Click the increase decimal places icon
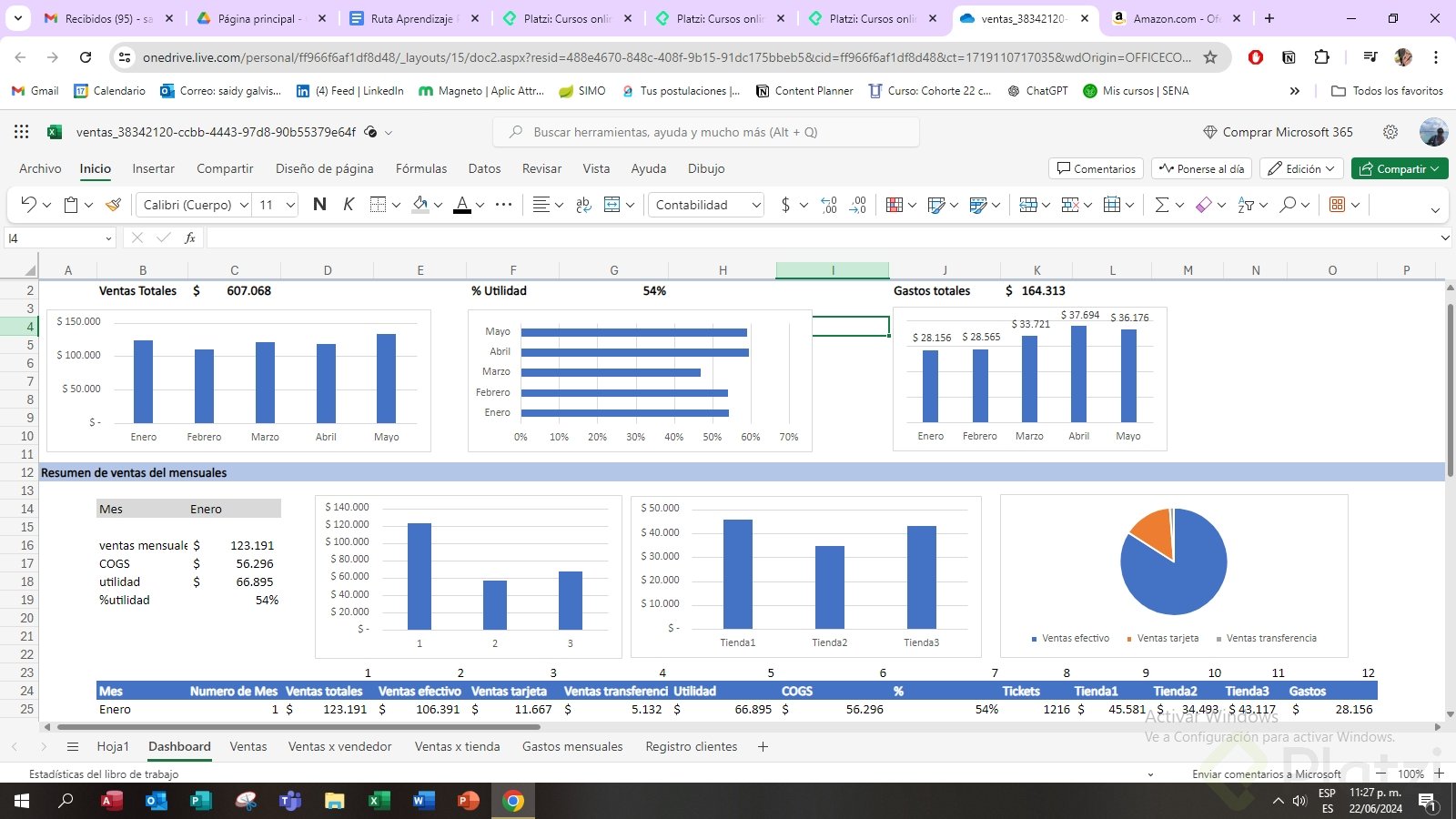This screenshot has width=1456, height=819. (x=829, y=205)
